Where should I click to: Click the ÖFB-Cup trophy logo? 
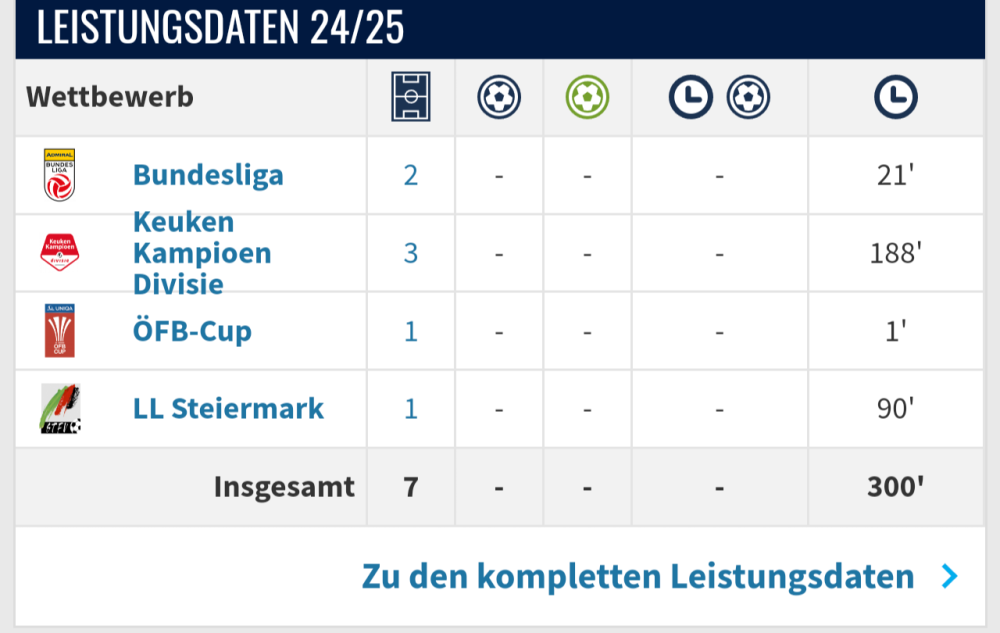[60, 331]
